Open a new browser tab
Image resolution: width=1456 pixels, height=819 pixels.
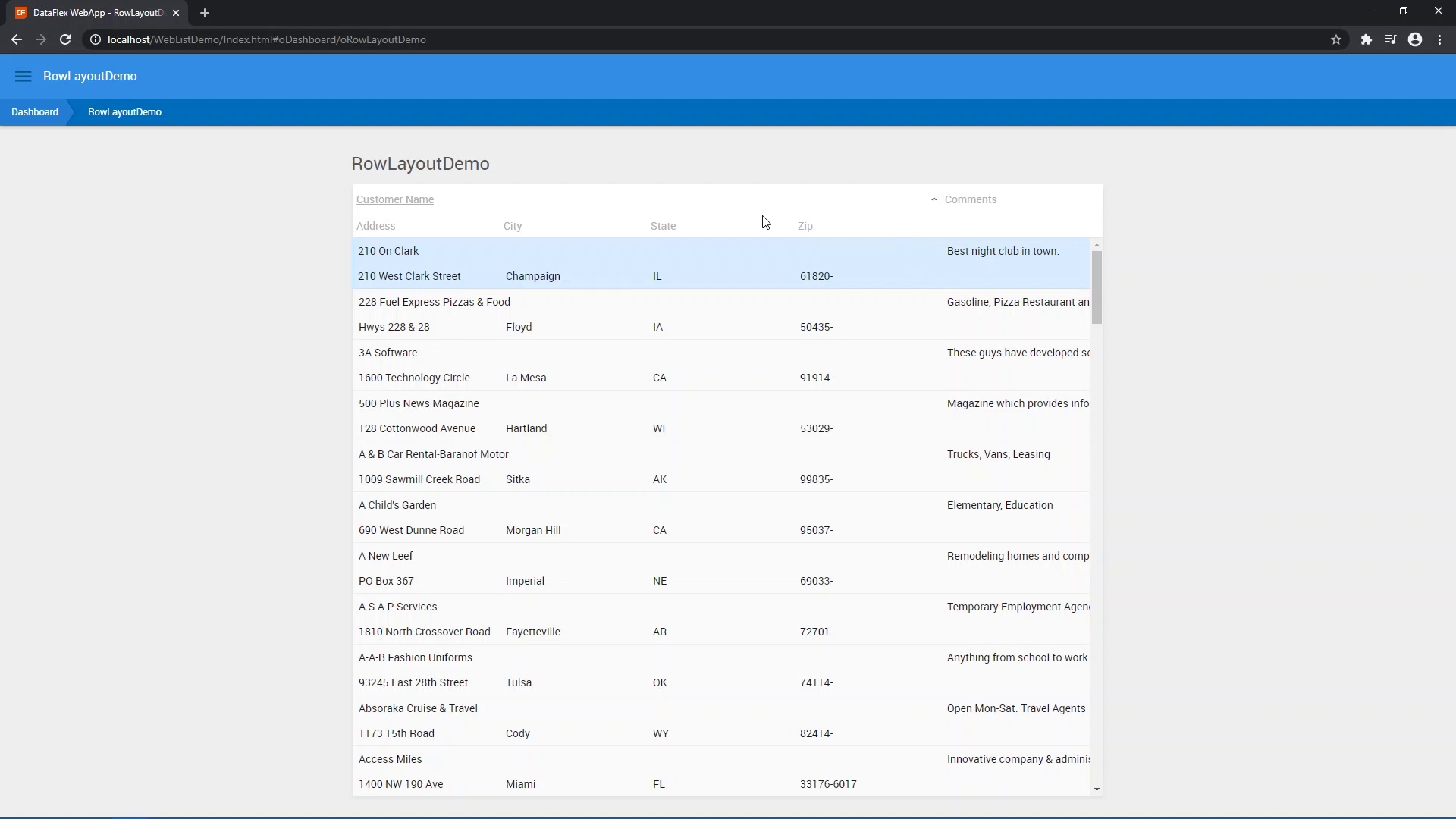pos(205,13)
